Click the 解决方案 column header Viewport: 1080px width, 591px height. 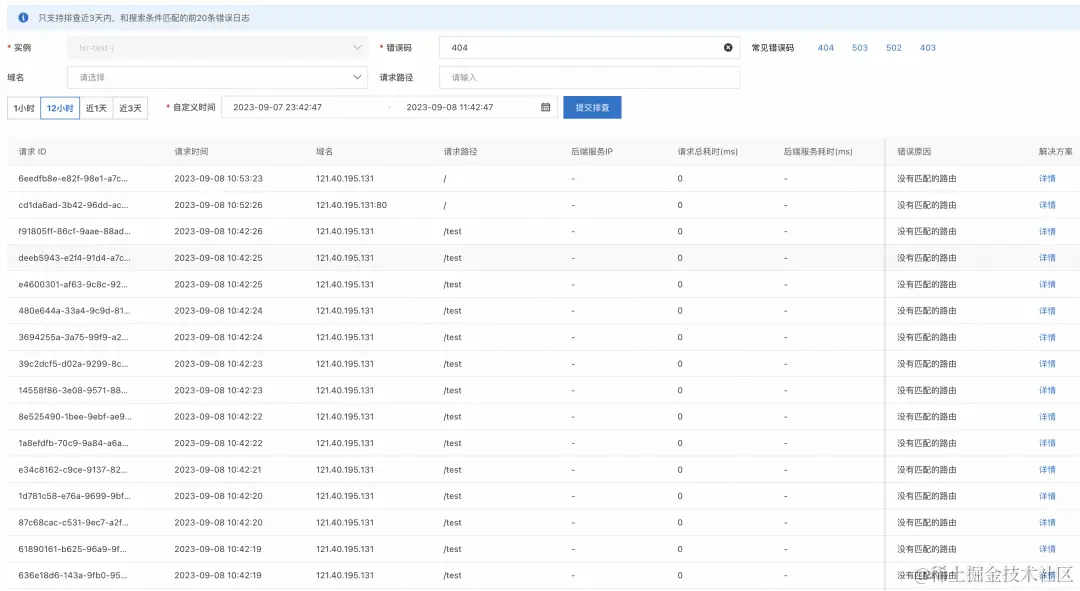click(1056, 152)
